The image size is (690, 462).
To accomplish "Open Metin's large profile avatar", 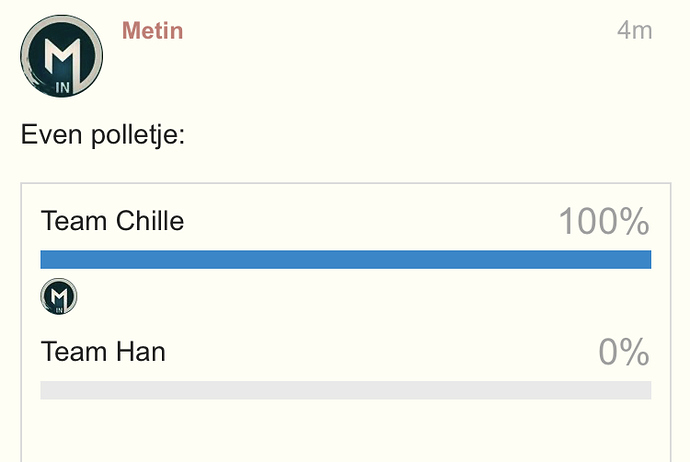I will [62, 56].
